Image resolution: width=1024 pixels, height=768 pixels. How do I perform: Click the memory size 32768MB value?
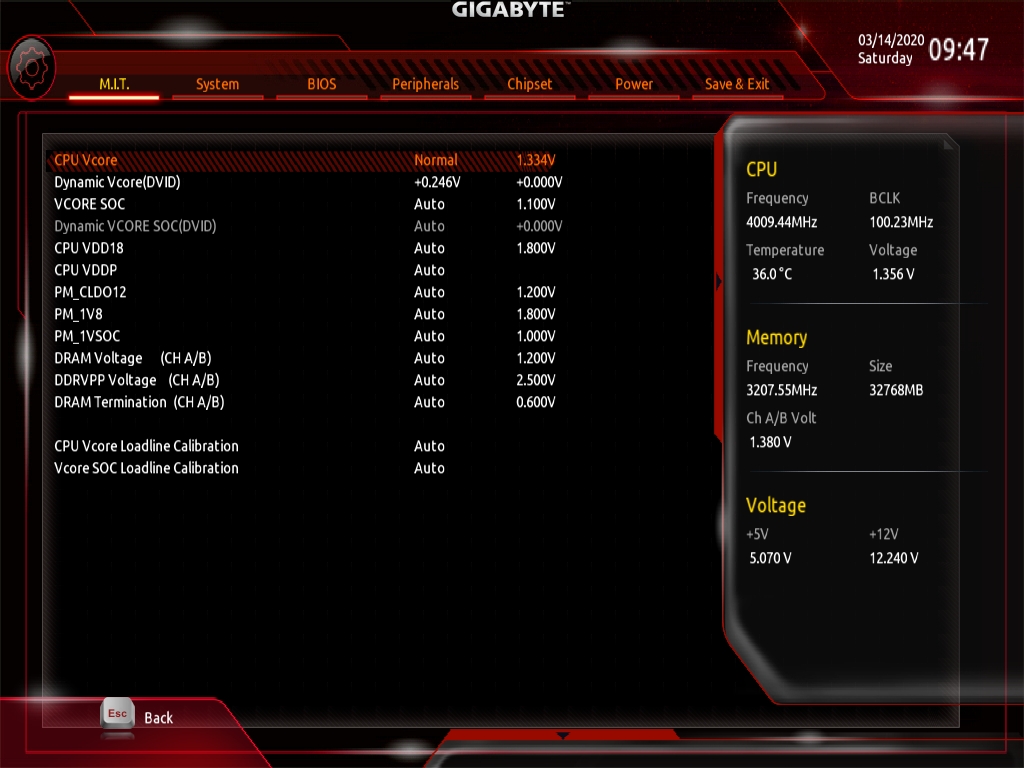click(896, 390)
